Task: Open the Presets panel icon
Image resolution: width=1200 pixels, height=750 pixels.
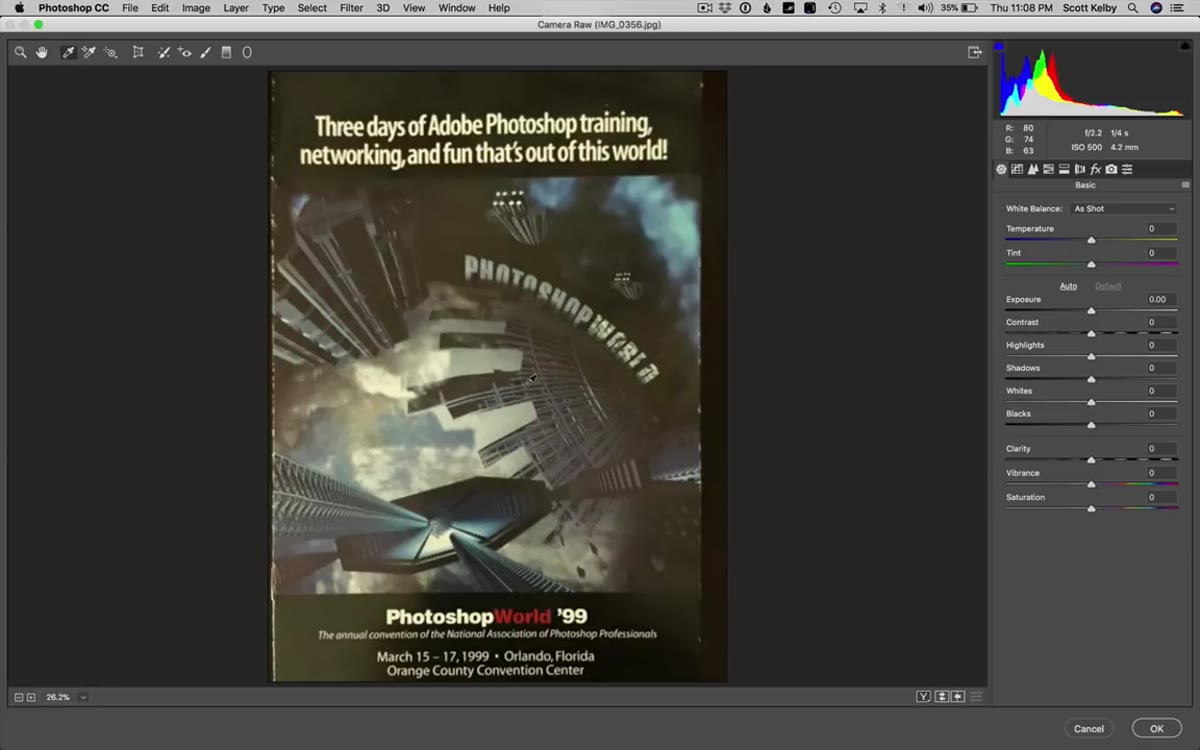Action: 1127,169
